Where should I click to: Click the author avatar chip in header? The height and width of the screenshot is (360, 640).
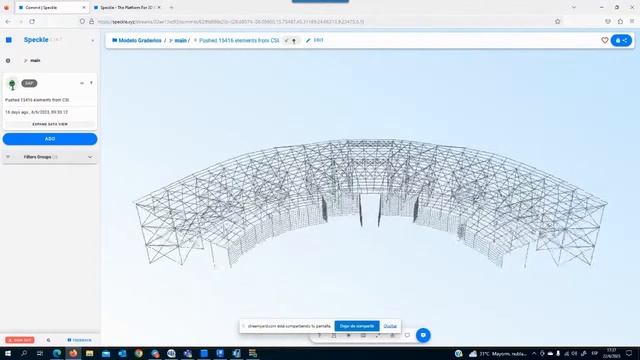[291, 40]
